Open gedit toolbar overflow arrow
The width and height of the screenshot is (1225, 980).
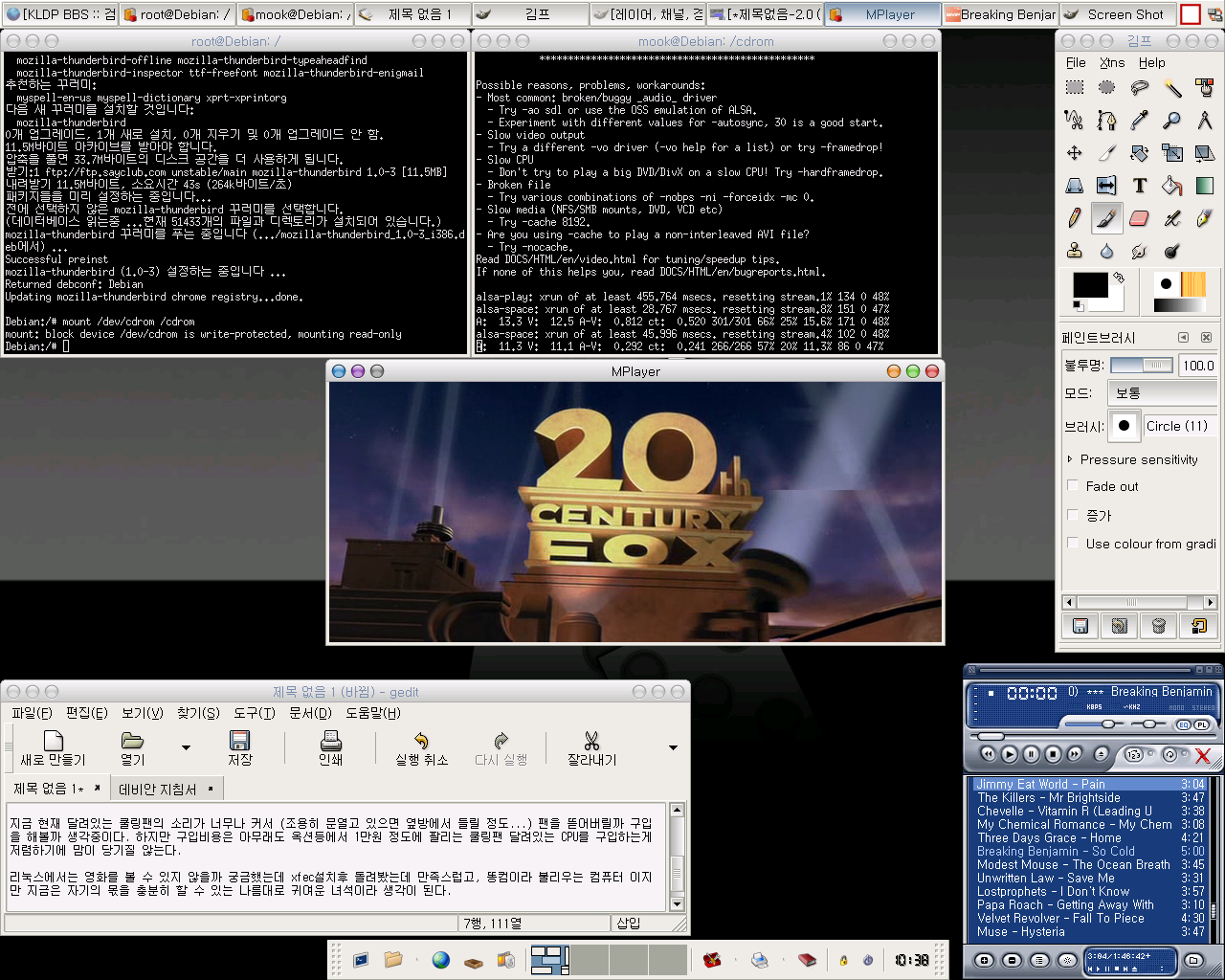(x=673, y=747)
